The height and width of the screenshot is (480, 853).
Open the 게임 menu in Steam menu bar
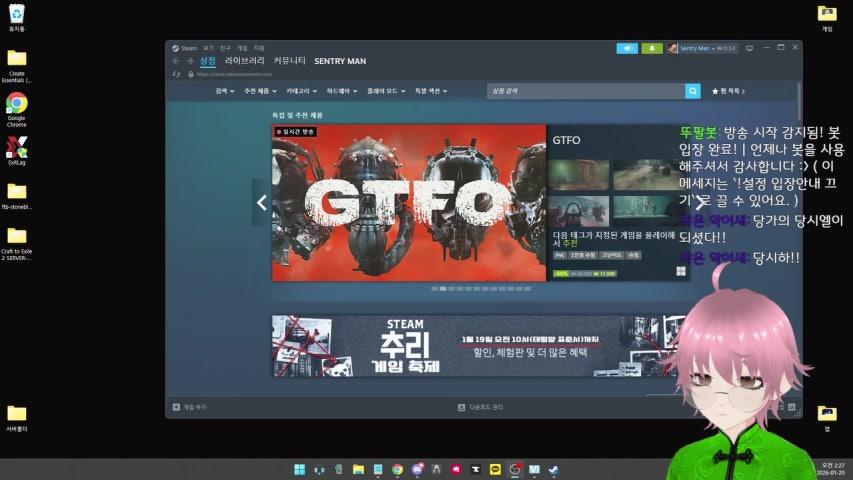pyautogui.click(x=242, y=48)
